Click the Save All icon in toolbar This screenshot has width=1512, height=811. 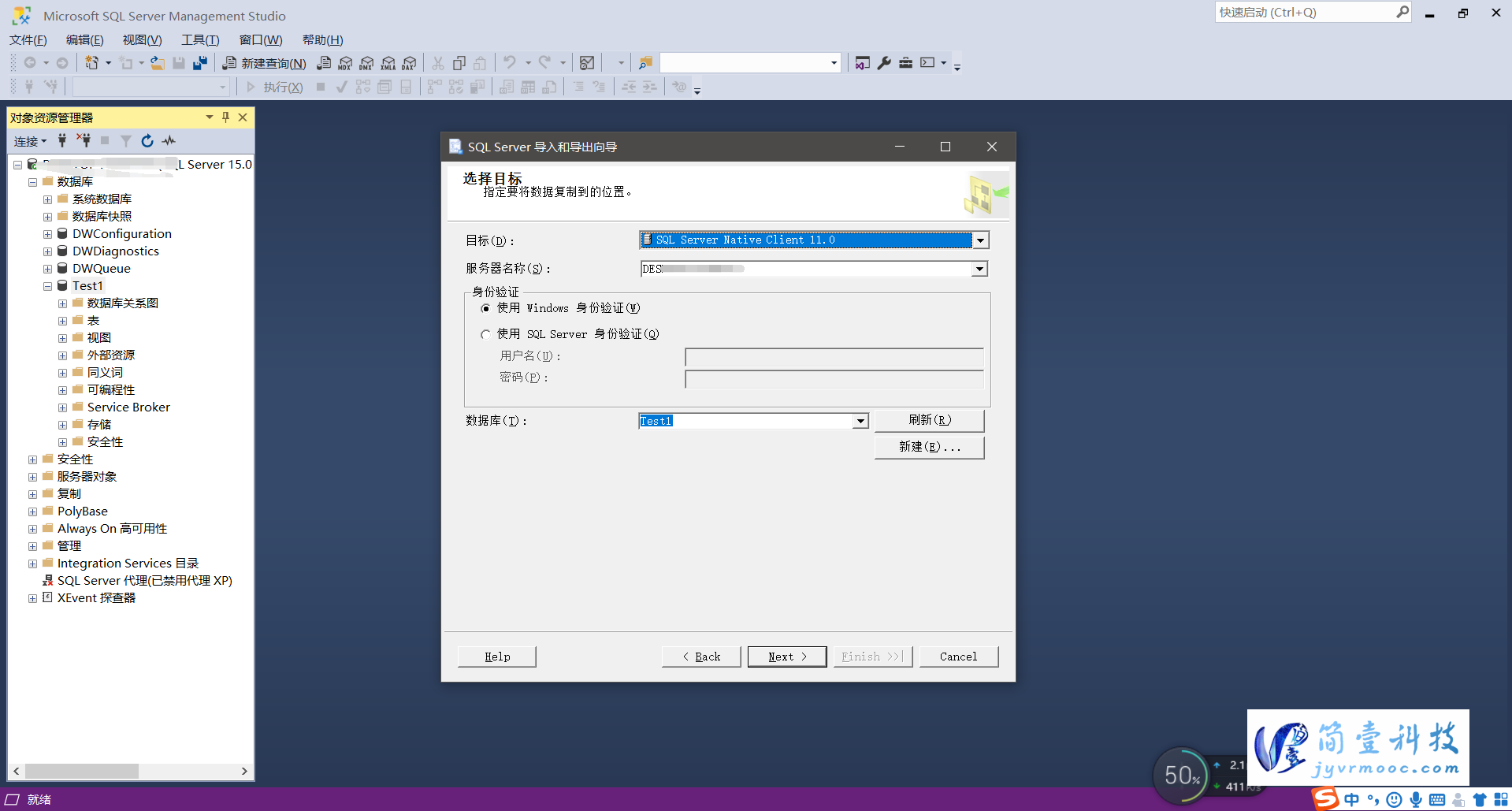200,63
